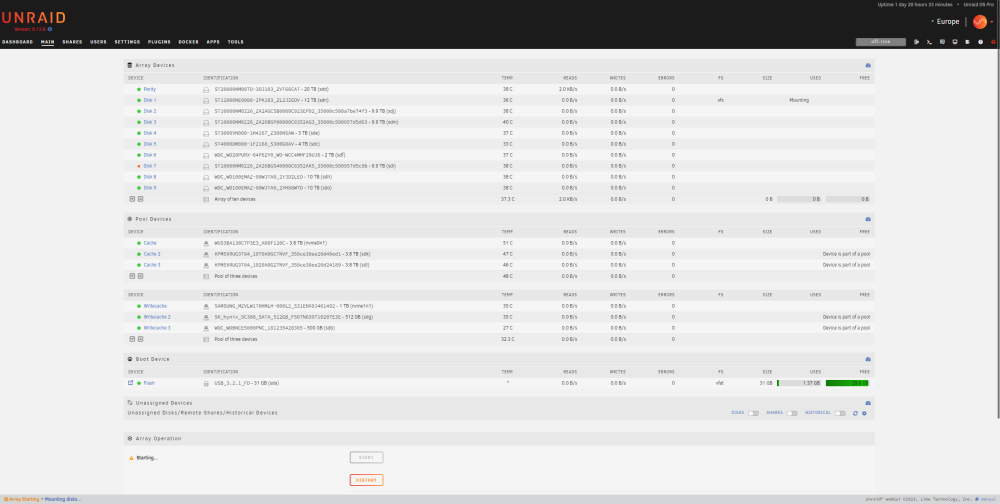Open the terminal icon in top toolbar
The width and height of the screenshot is (1000, 504).
(x=929, y=42)
